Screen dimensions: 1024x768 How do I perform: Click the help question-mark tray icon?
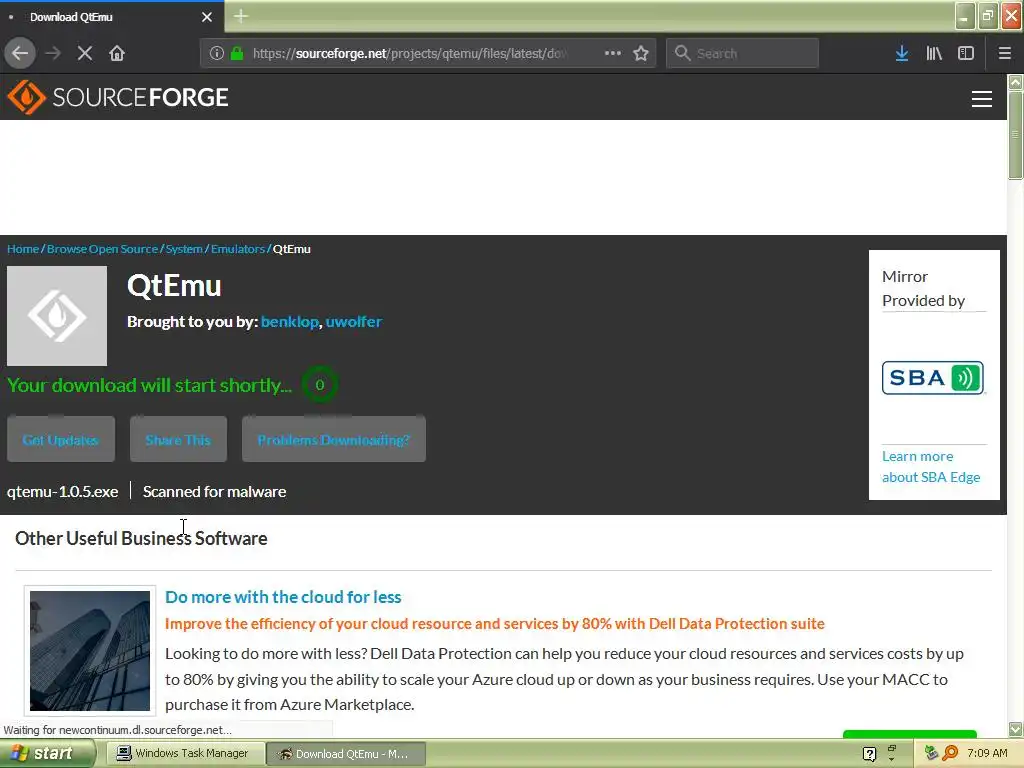point(869,754)
